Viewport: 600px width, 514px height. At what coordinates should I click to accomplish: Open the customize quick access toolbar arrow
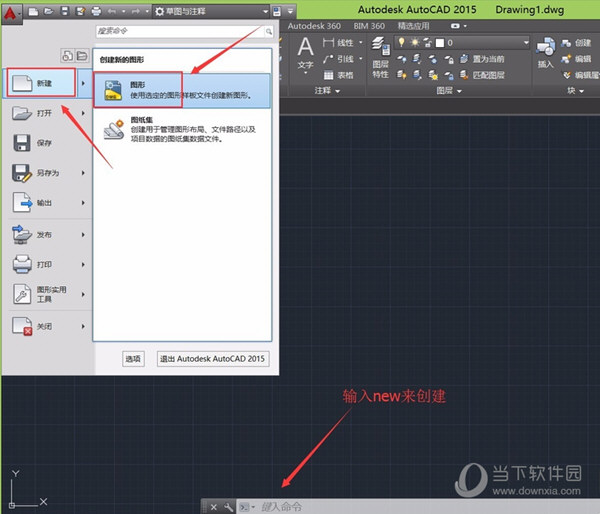point(290,11)
